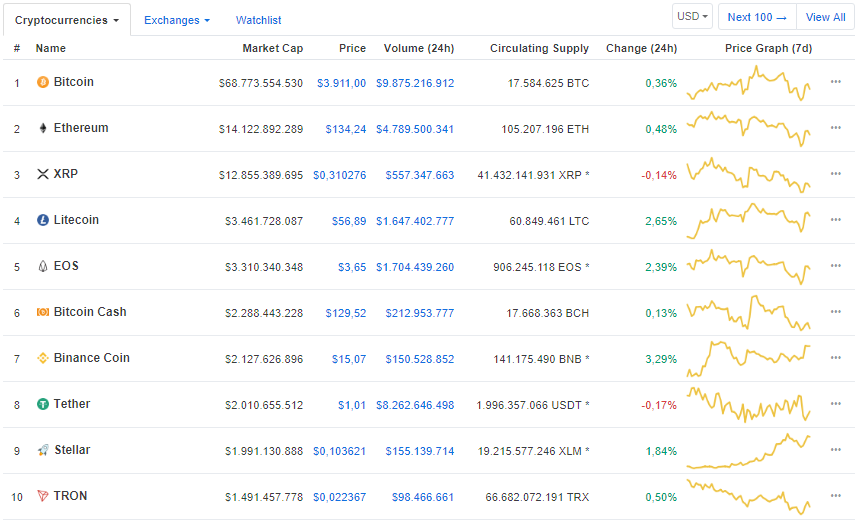Viewport: 855px width, 521px height.
Task: Sort by the Volume (24h) column header
Action: pos(419,48)
